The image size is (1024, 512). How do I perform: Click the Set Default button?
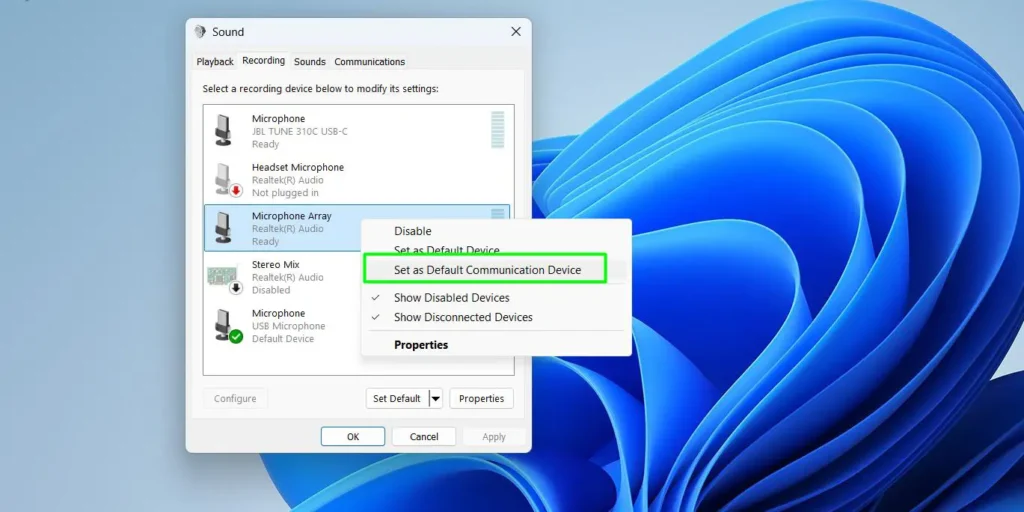397,398
